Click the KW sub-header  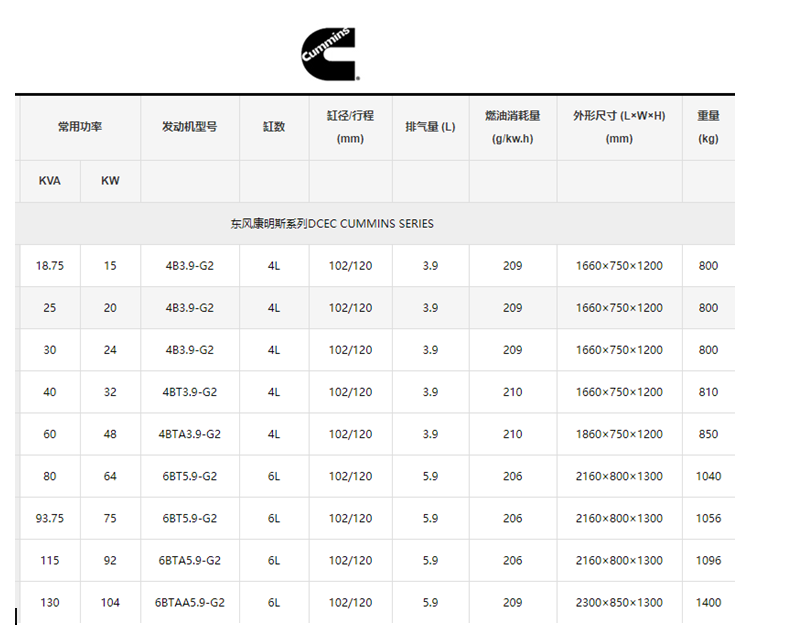point(110,181)
